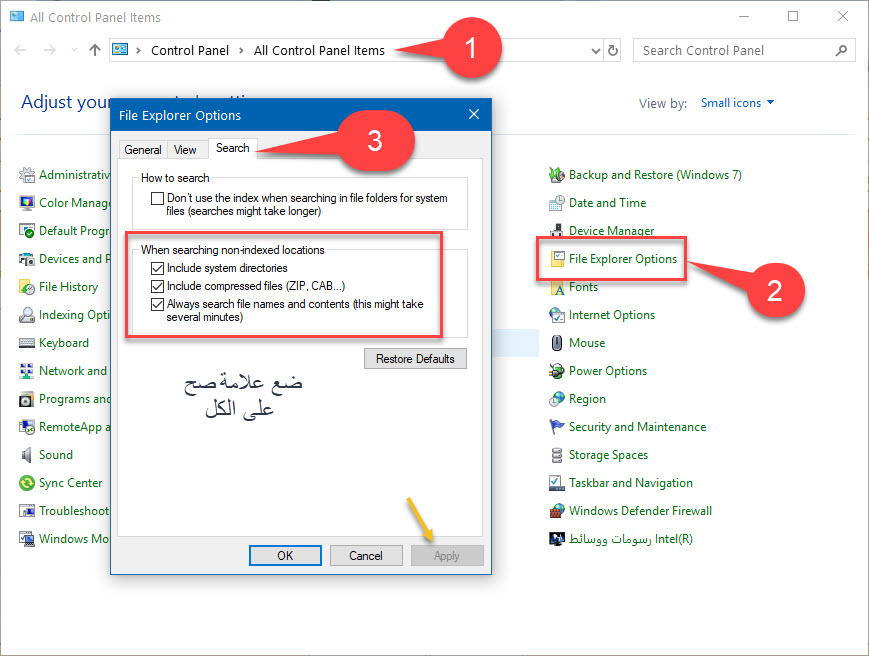Open the File History icon
The width and height of the screenshot is (869, 656).
pos(28,287)
